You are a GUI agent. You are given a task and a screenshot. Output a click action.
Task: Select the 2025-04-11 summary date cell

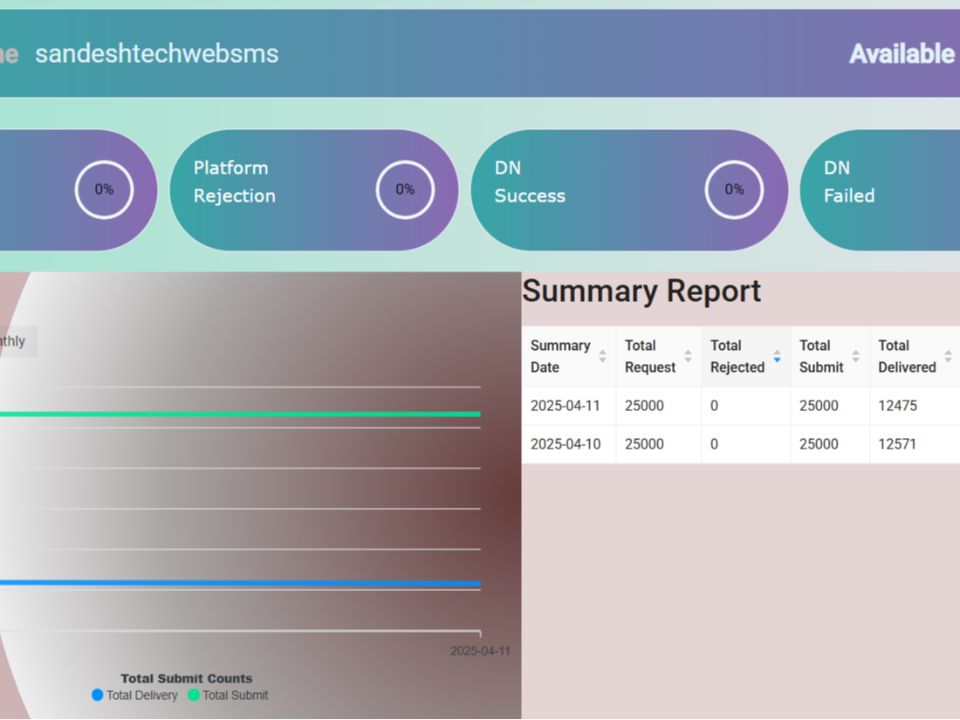click(x=565, y=406)
